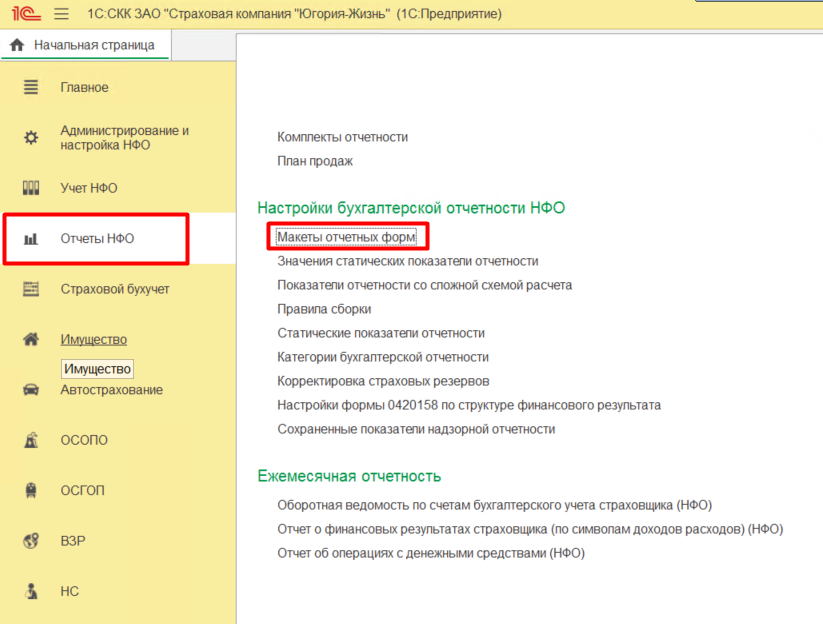Viewport: 823px width, 624px height.
Task: Click the Главное section list icon
Action: (31, 88)
